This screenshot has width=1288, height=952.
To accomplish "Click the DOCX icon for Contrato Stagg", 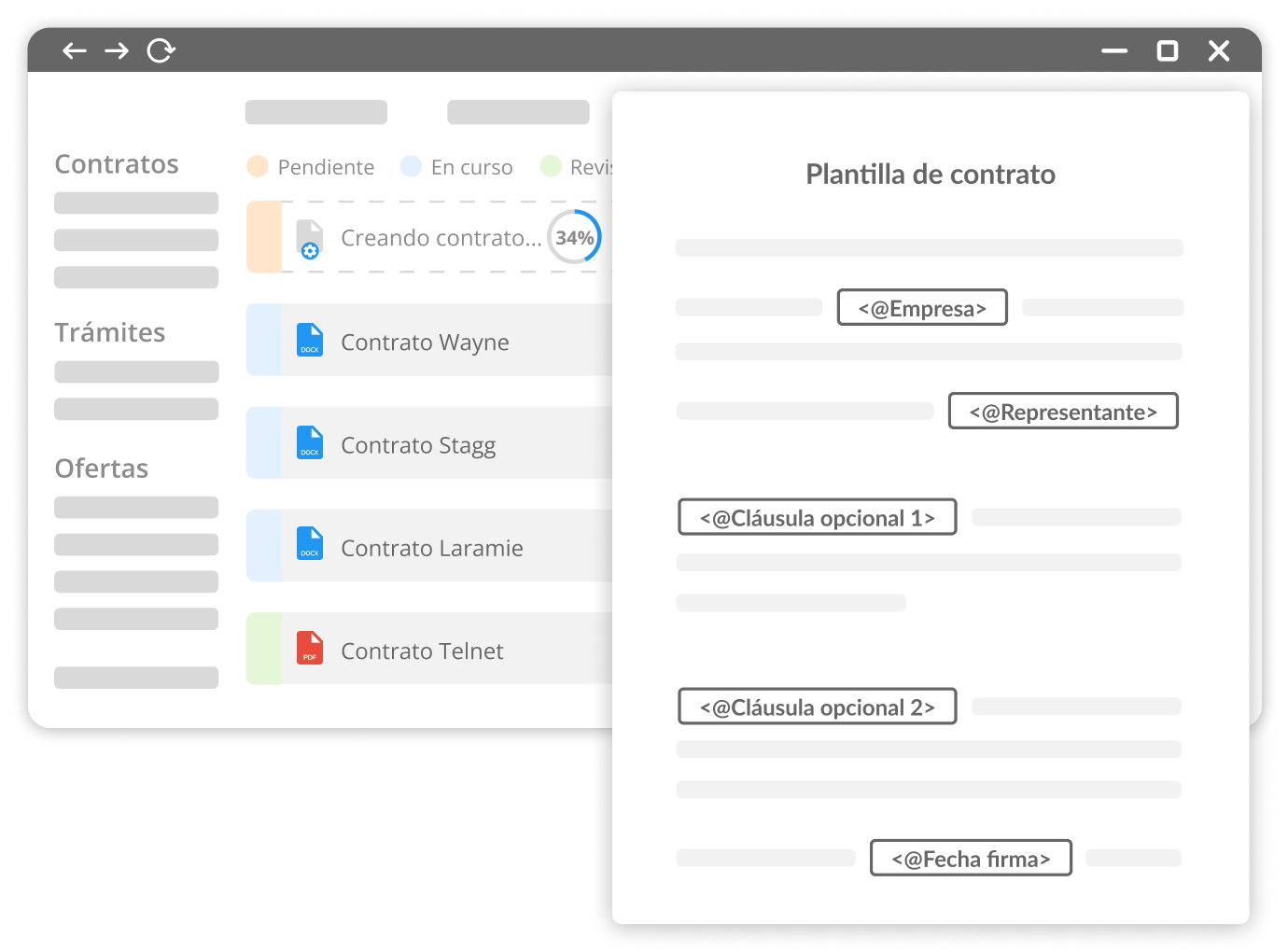I will 310,442.
